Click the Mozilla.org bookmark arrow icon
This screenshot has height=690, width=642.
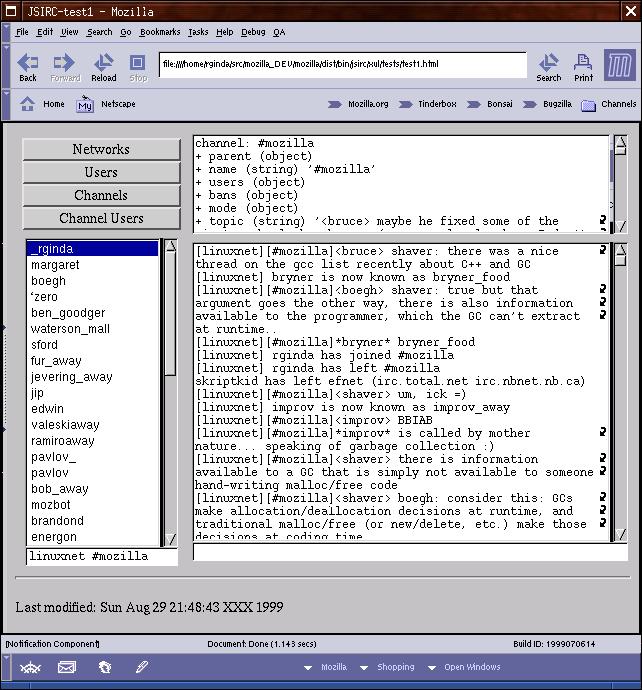[x=334, y=104]
